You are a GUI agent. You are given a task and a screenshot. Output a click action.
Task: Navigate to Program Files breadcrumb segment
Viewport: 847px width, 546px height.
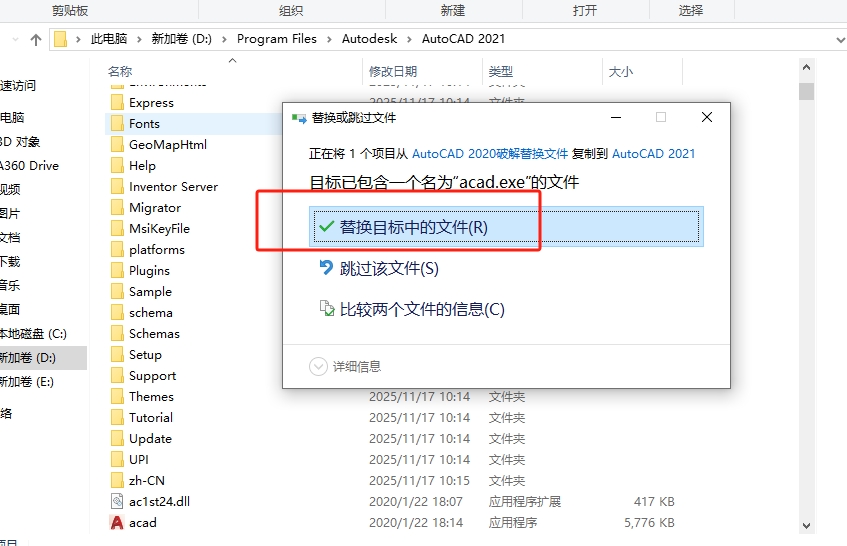click(277, 39)
